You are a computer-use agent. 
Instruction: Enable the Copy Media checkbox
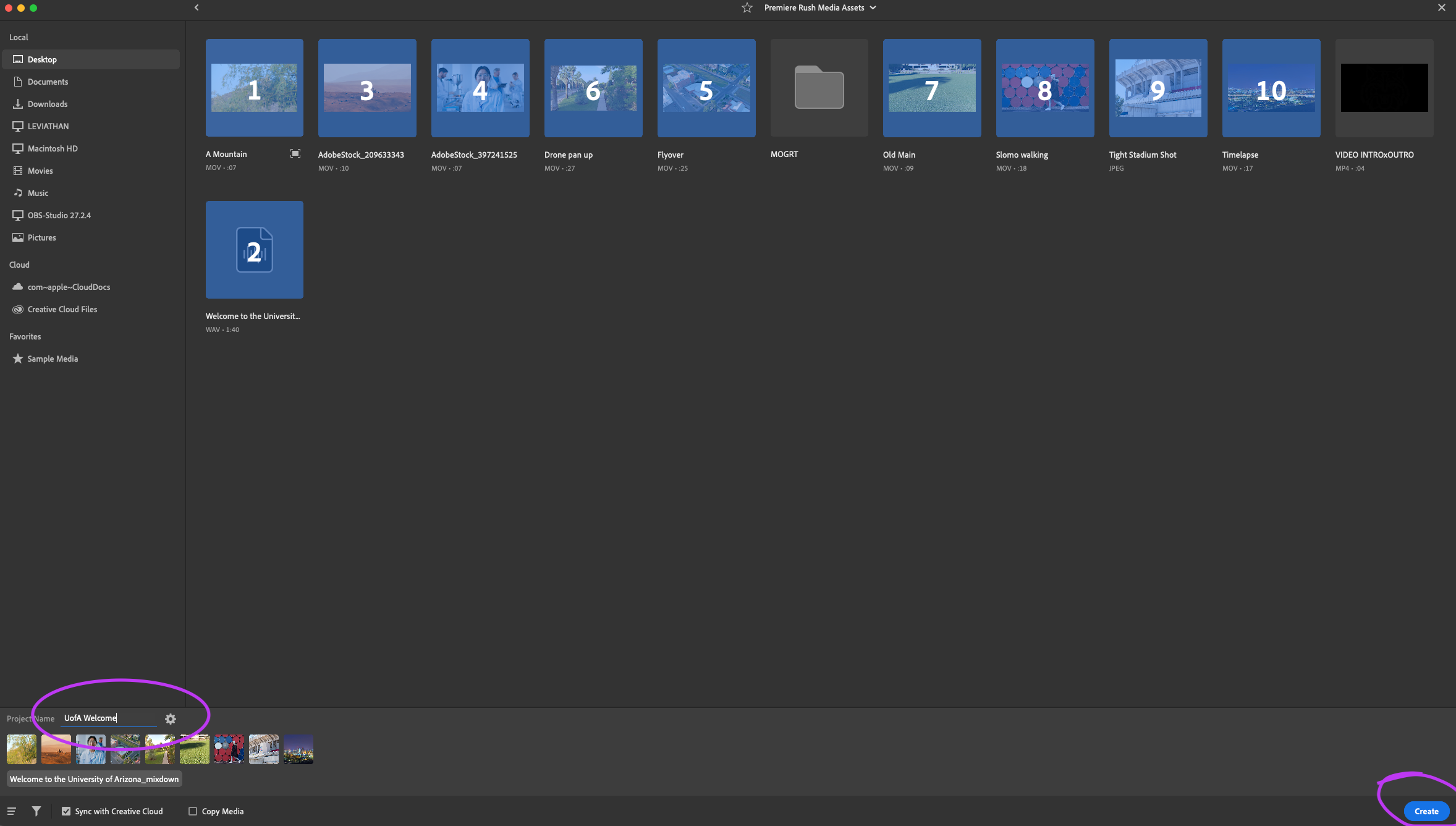click(193, 811)
